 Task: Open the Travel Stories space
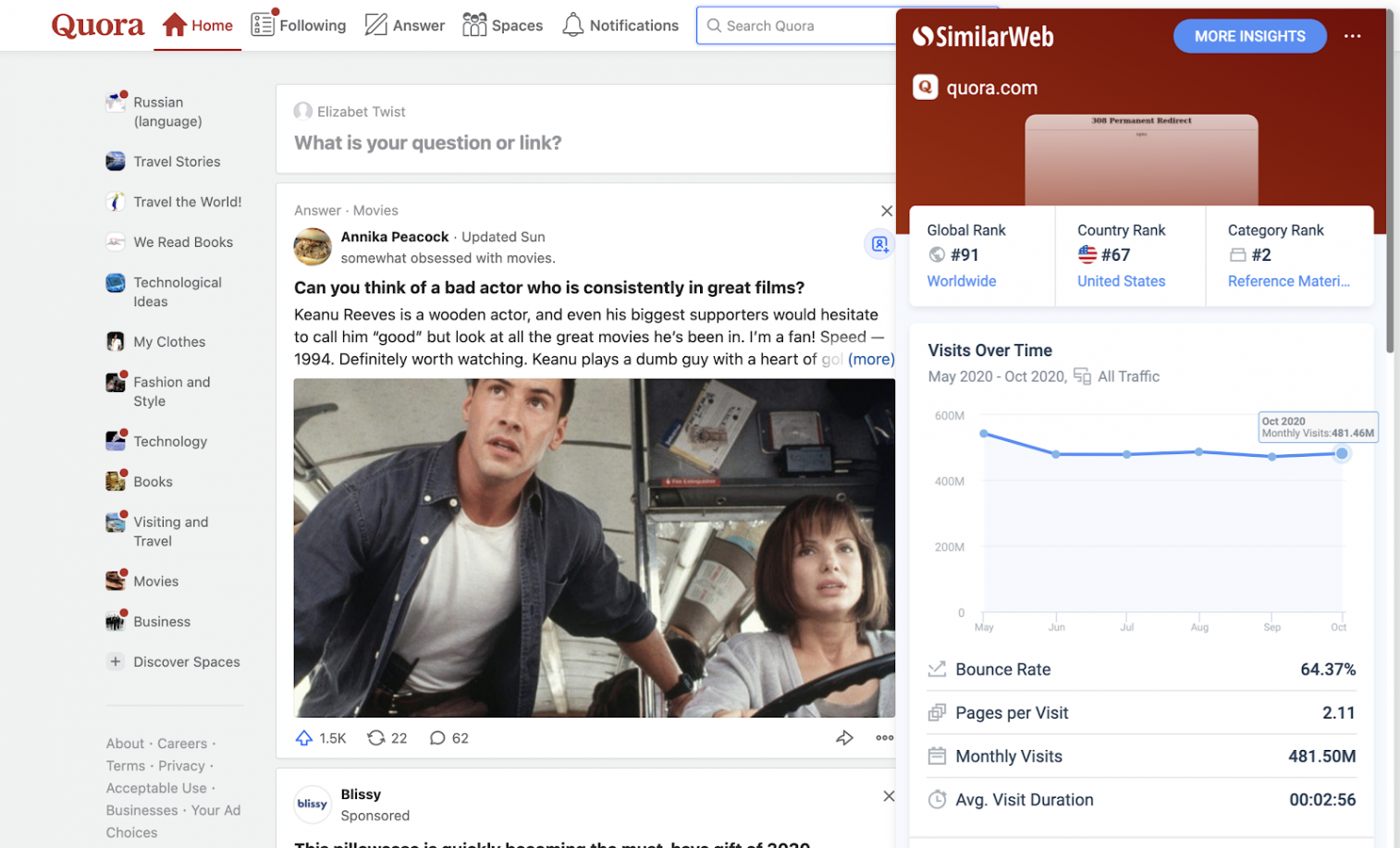click(163, 161)
